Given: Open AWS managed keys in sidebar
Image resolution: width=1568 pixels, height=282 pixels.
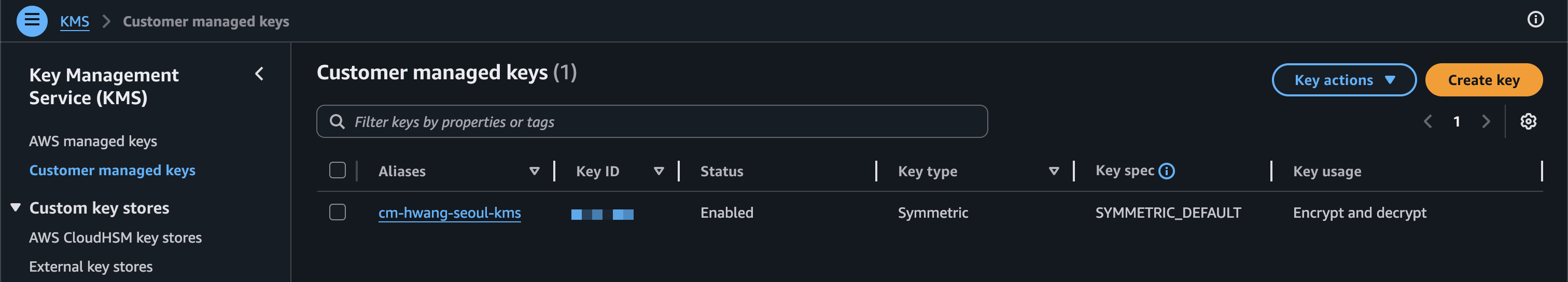Looking at the screenshot, I should 93,142.
